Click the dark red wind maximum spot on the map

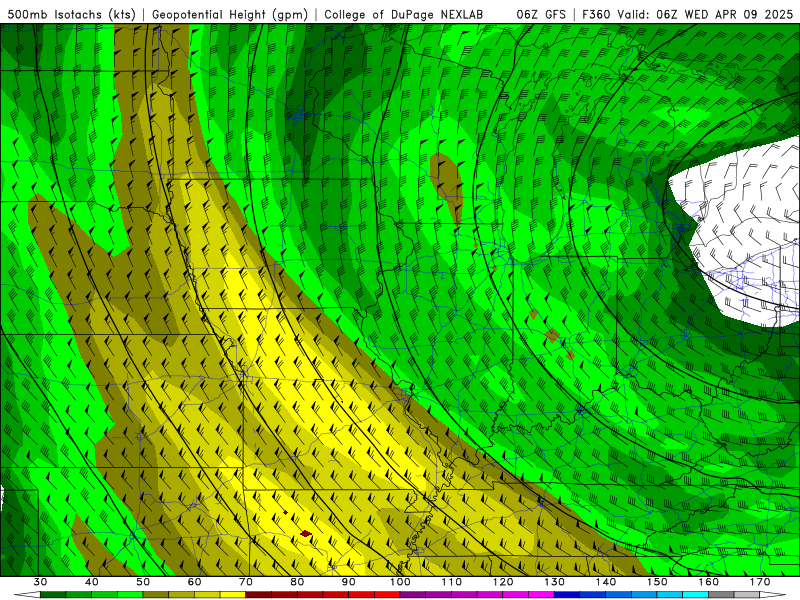306,534
